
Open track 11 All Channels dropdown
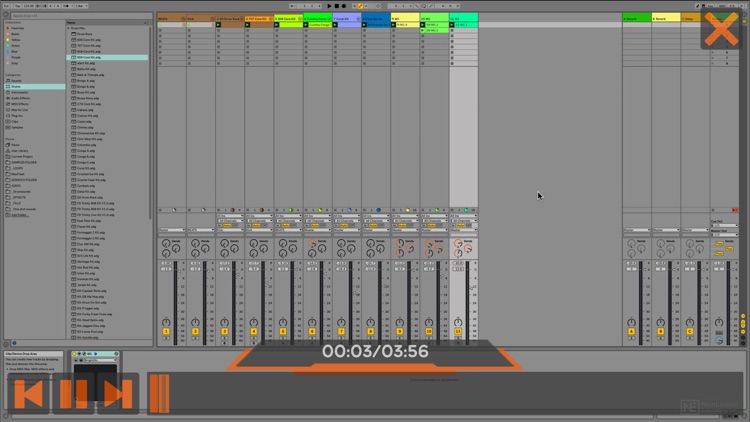[465, 221]
